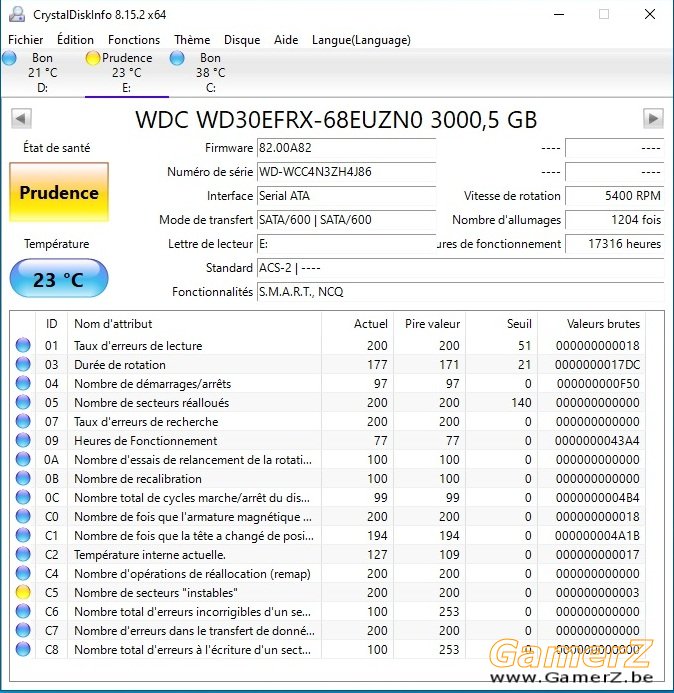Click status orb of attribute C7 row
The image size is (674, 693).
tap(23, 630)
